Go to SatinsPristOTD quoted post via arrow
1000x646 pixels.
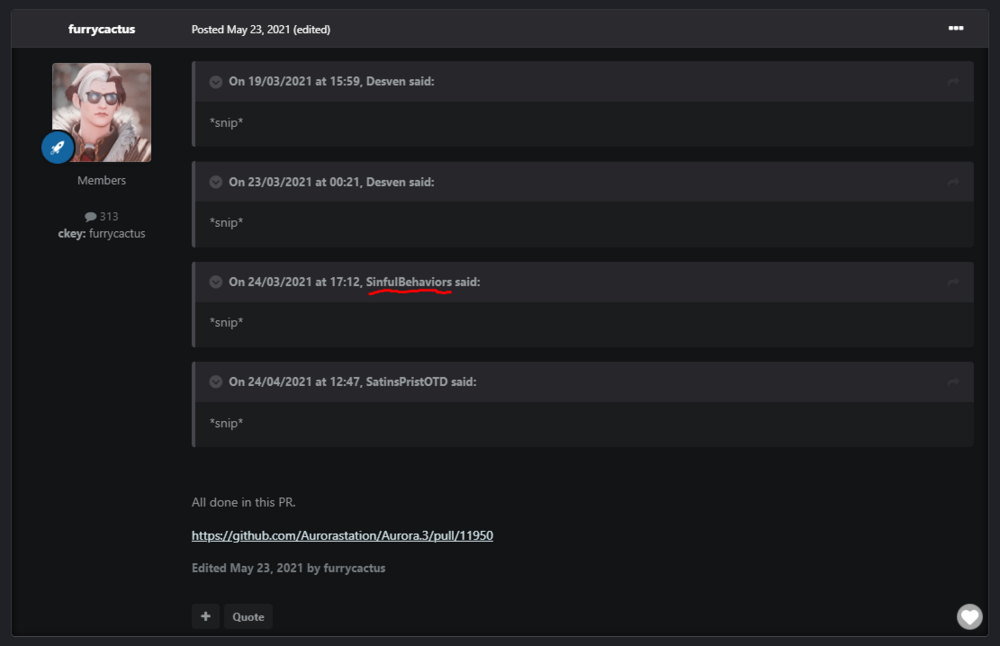pos(953,383)
